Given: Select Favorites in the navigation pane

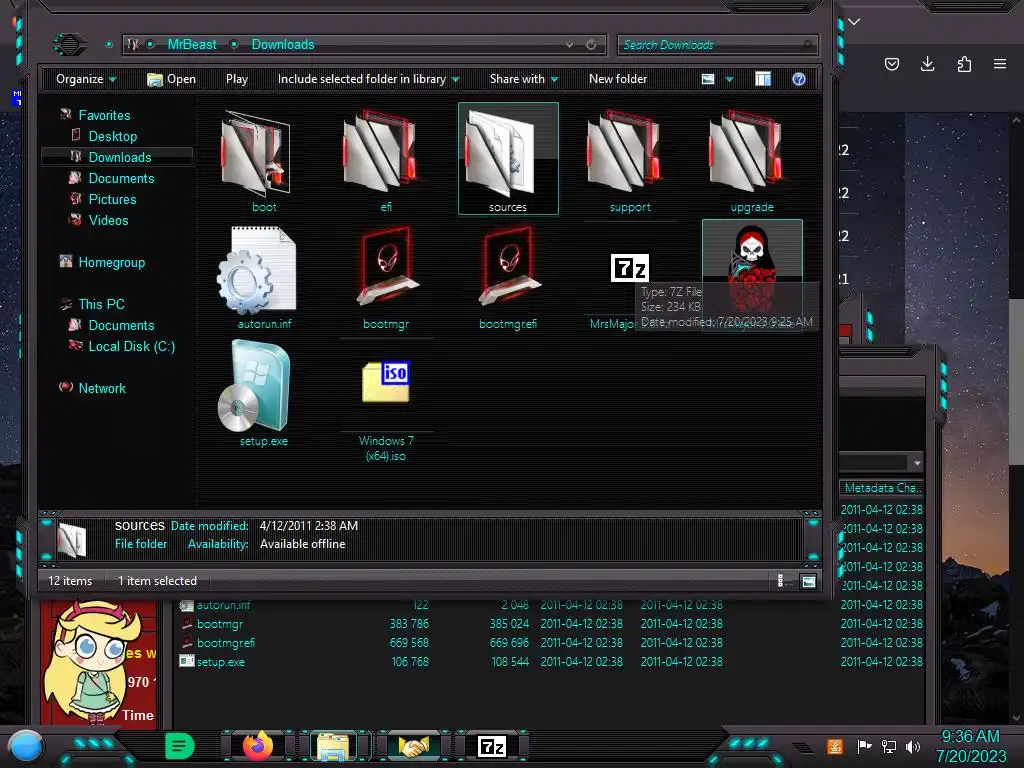Looking at the screenshot, I should (x=104, y=116).
